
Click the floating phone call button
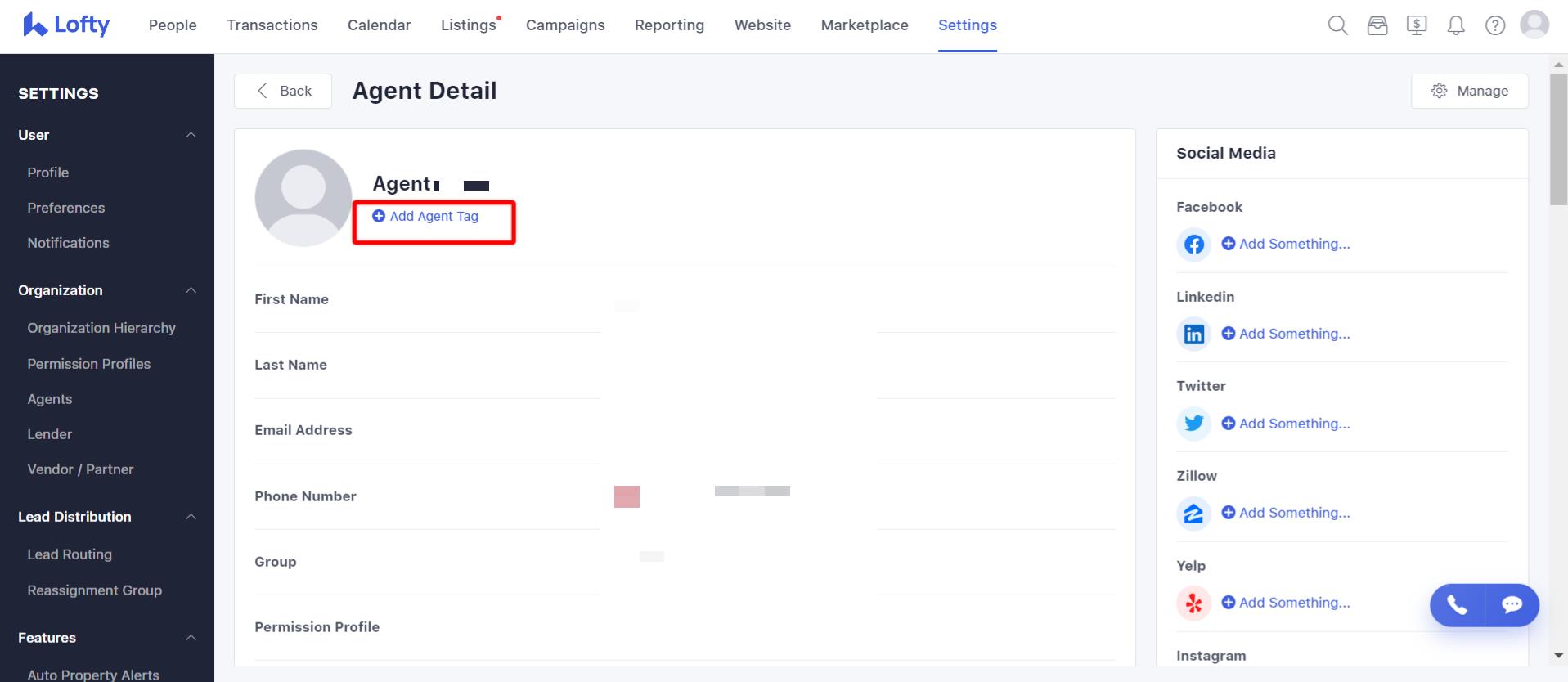1458,605
